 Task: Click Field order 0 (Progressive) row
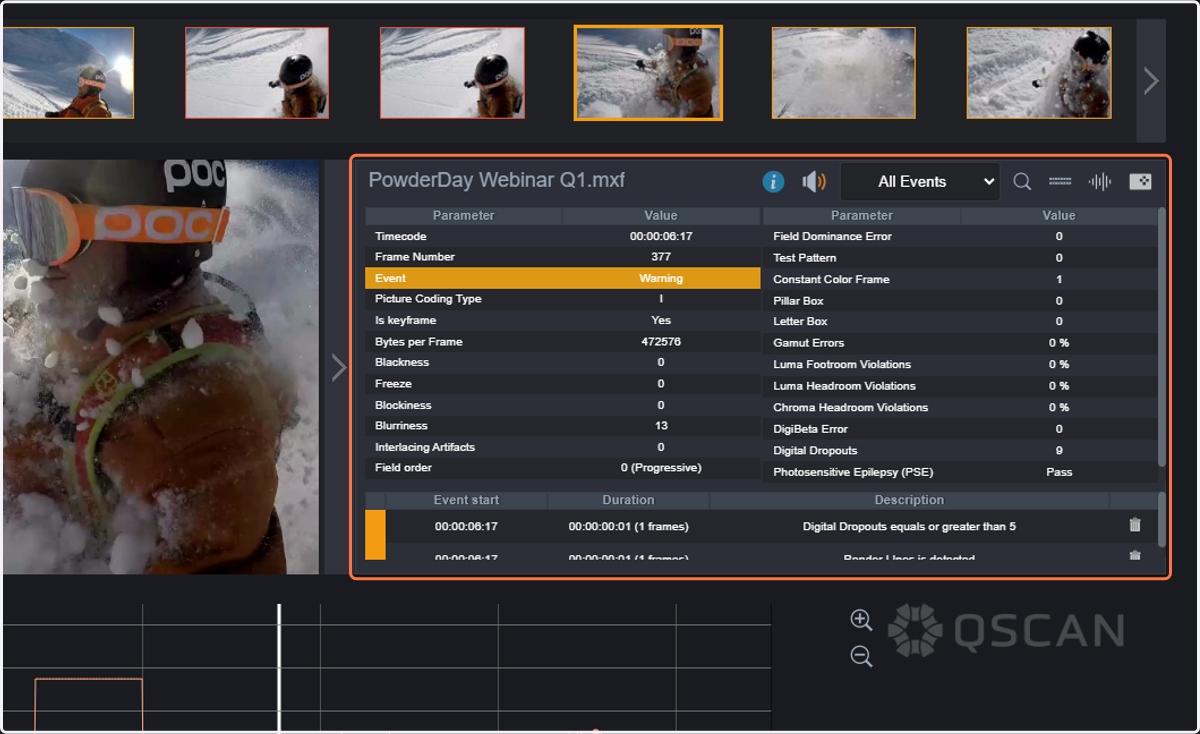tap(563, 468)
